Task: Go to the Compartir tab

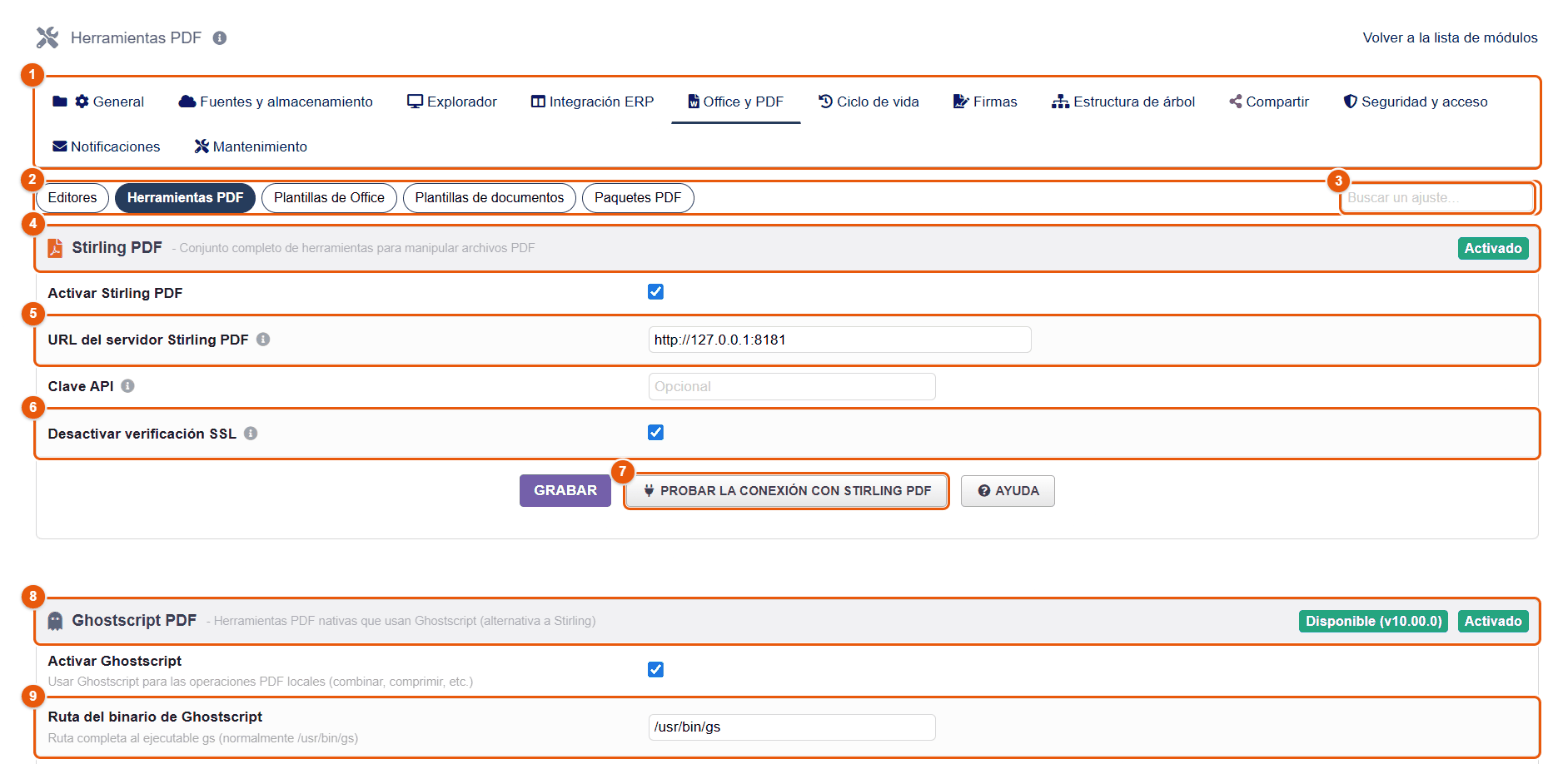Action: tap(1269, 101)
